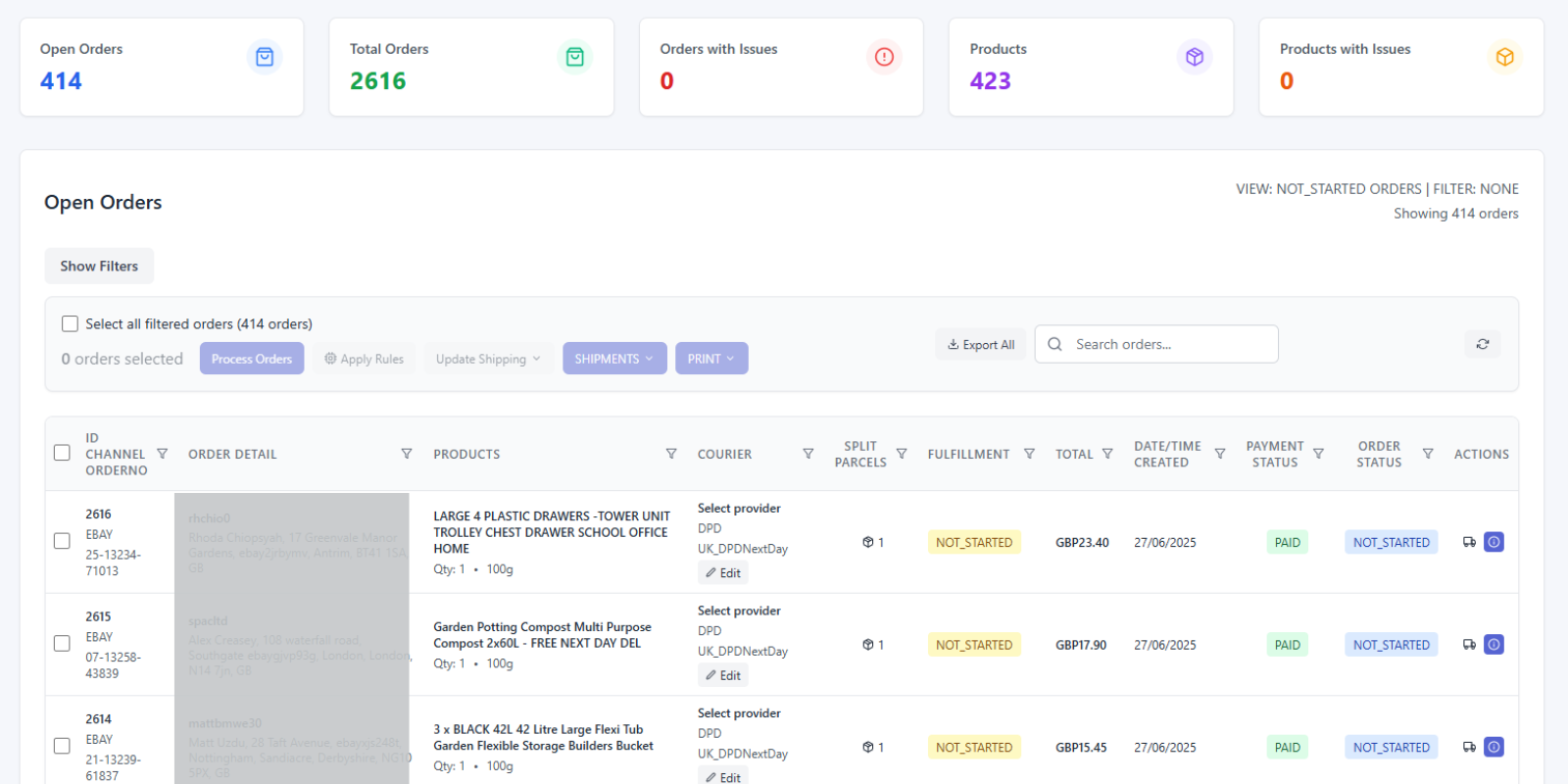The image size is (1568, 784).
Task: Select the checkbox for order 2615
Action: 62,644
